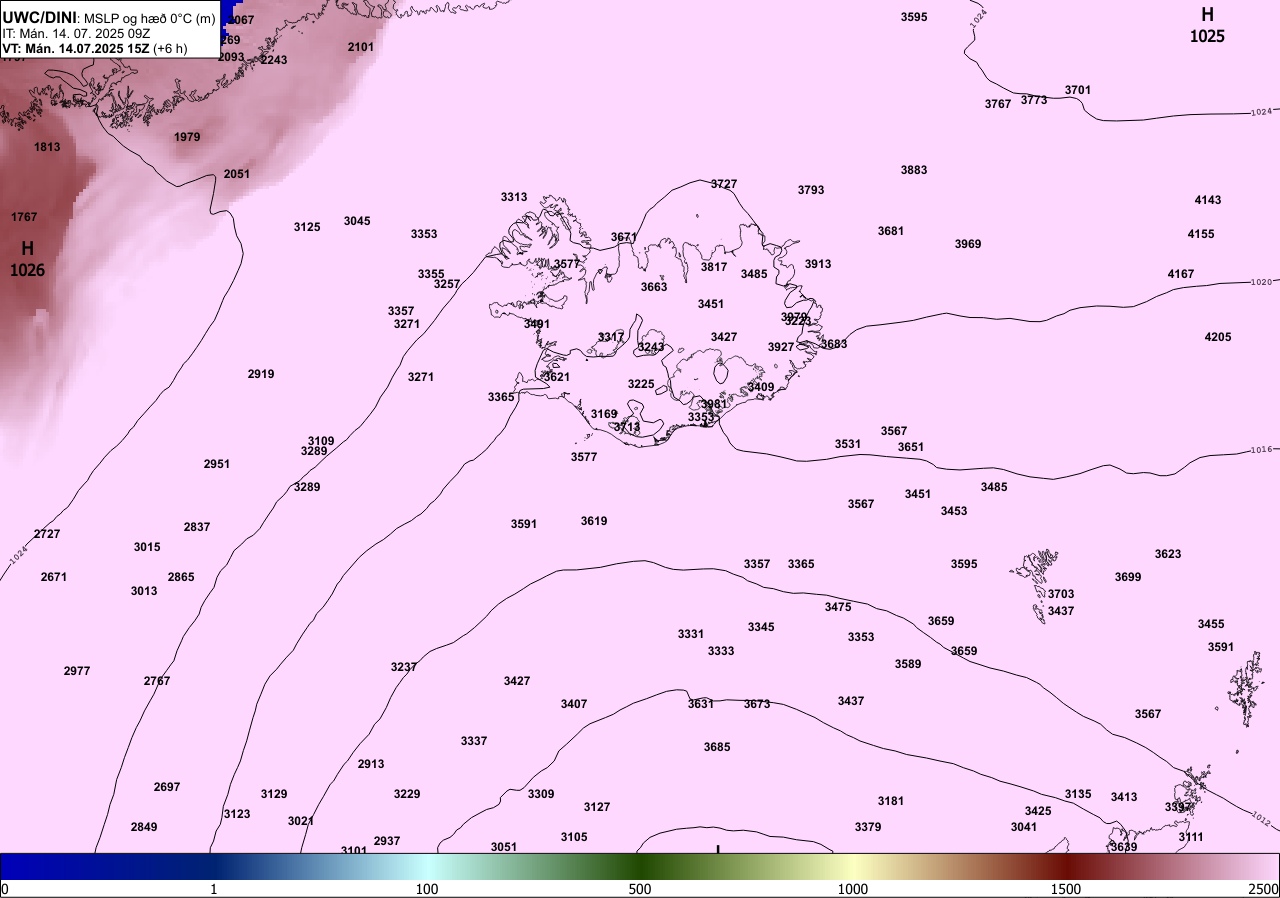
Task: Click the height value 1979
Action: pos(187,137)
